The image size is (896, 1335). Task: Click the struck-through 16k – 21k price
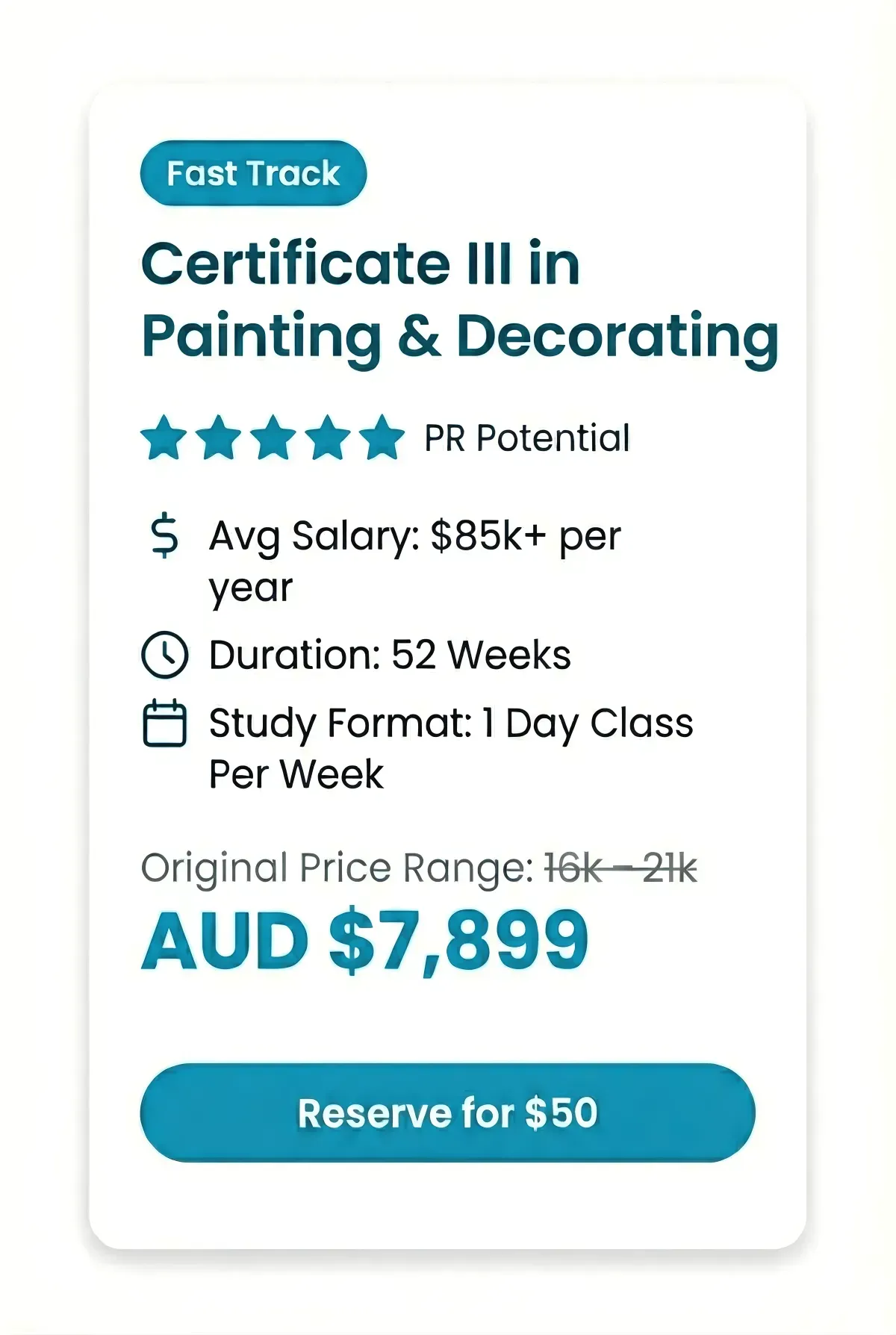tap(620, 868)
